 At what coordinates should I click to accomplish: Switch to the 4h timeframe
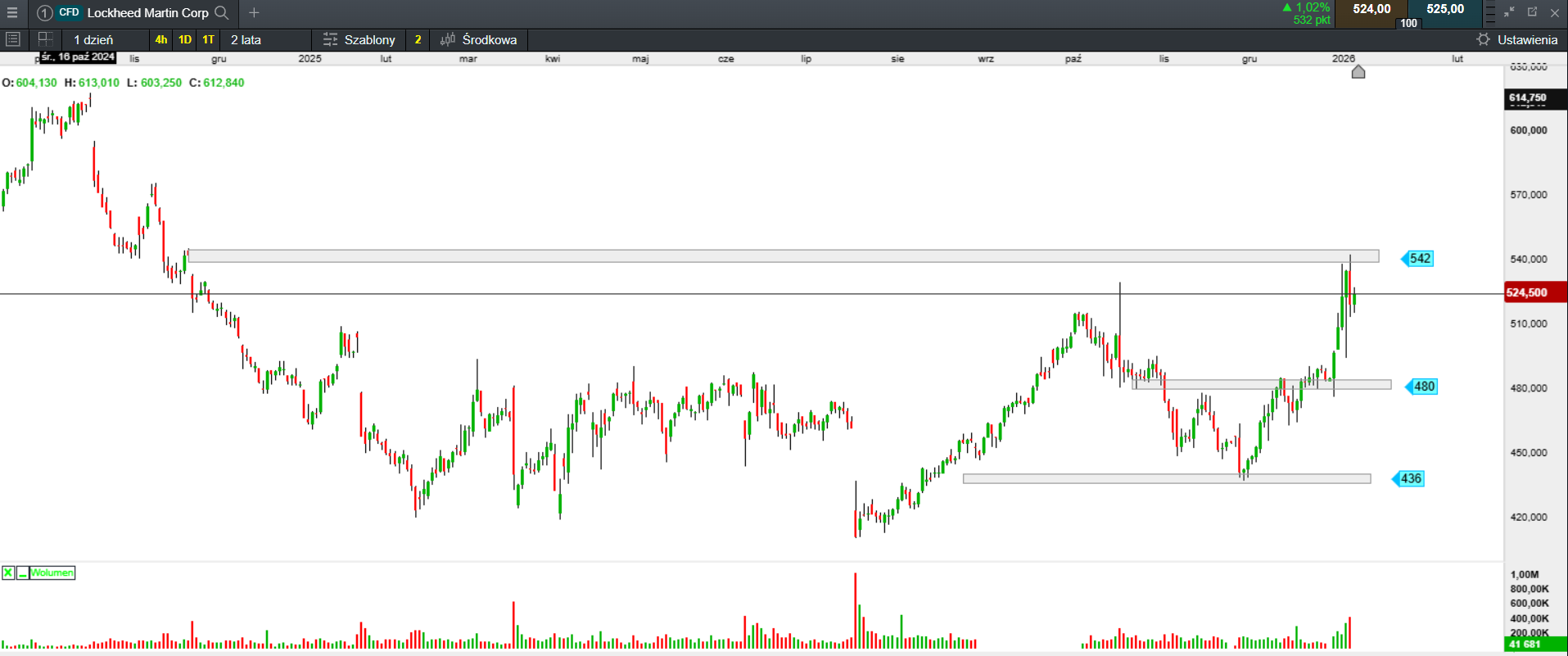point(161,39)
